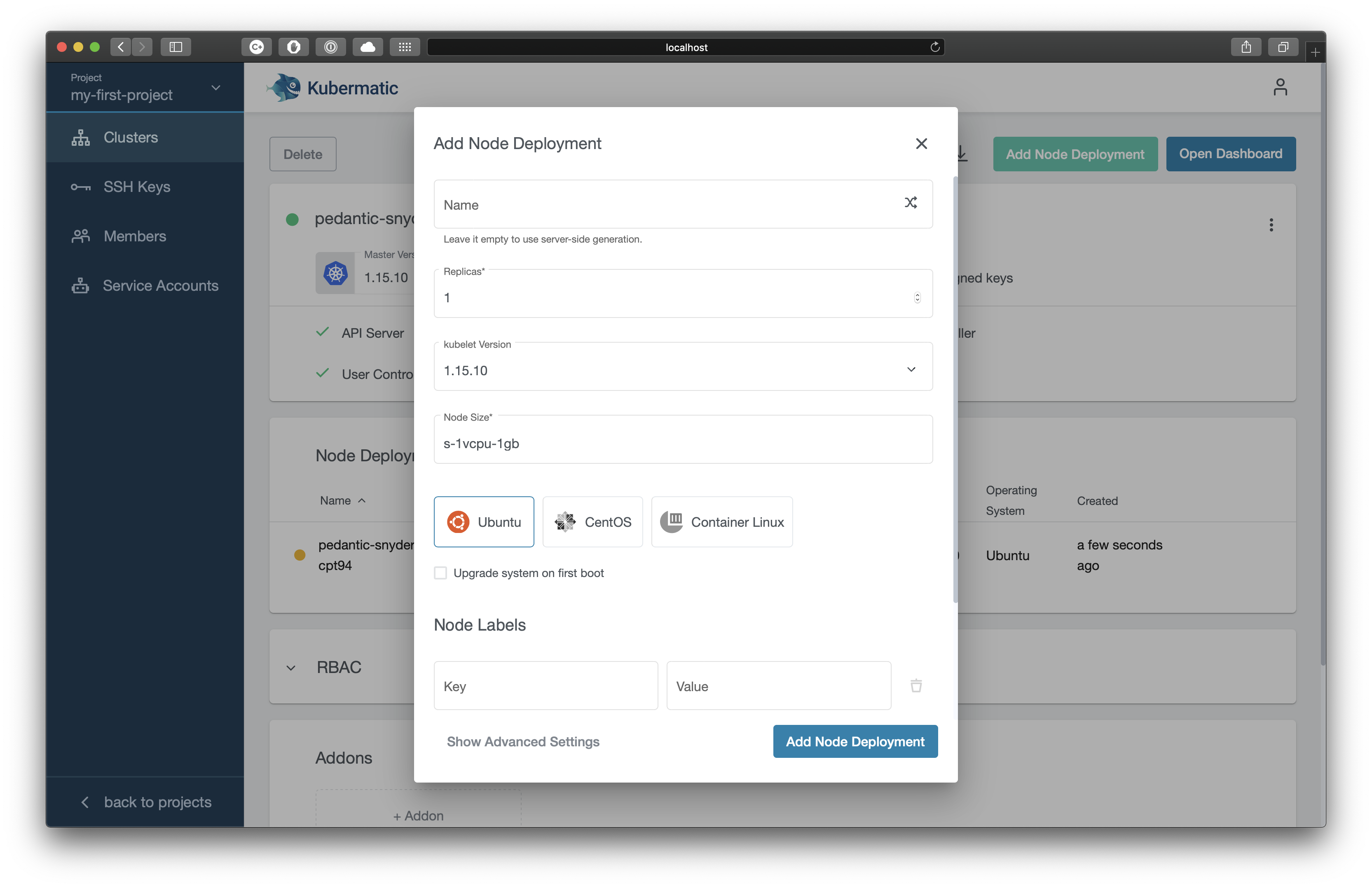This screenshot has width=1372, height=888.
Task: Toggle Upgrade system on first boot checkbox
Action: (x=440, y=572)
